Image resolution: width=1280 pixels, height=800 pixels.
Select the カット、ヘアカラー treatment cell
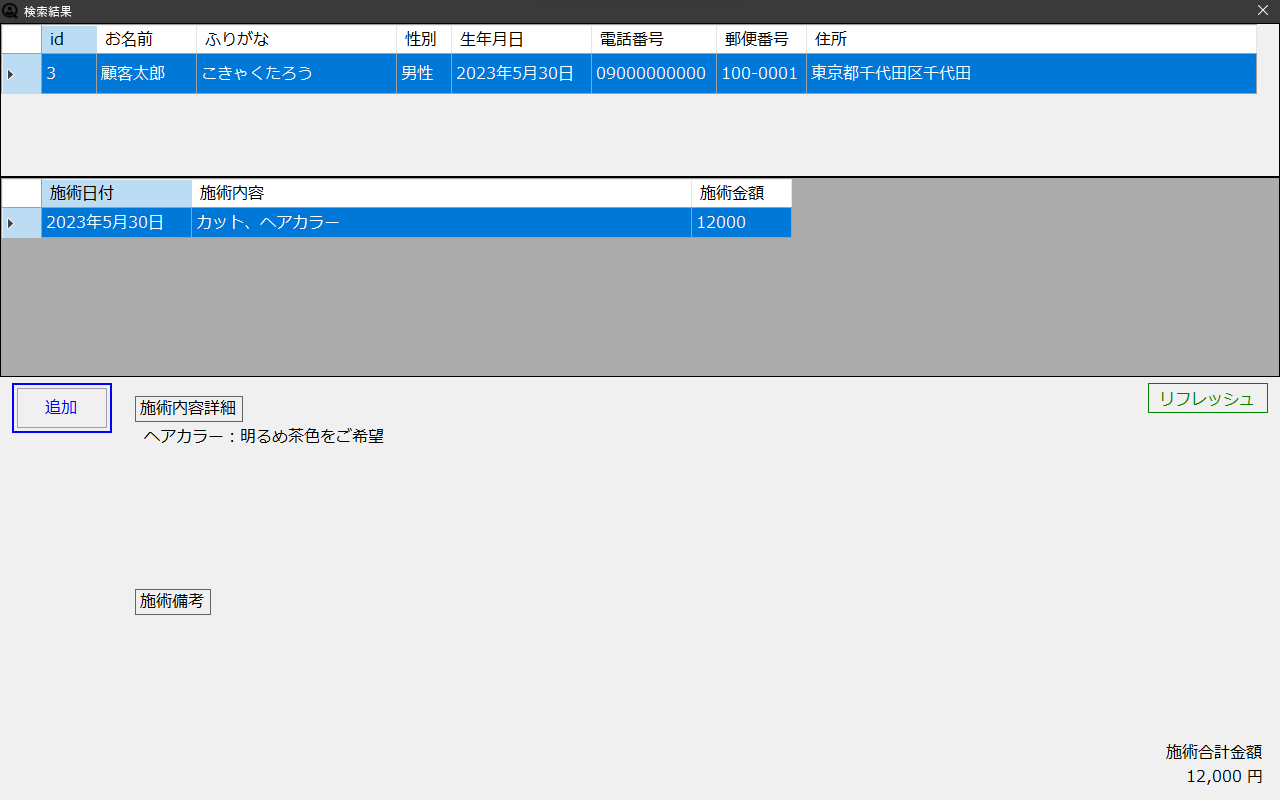point(440,223)
